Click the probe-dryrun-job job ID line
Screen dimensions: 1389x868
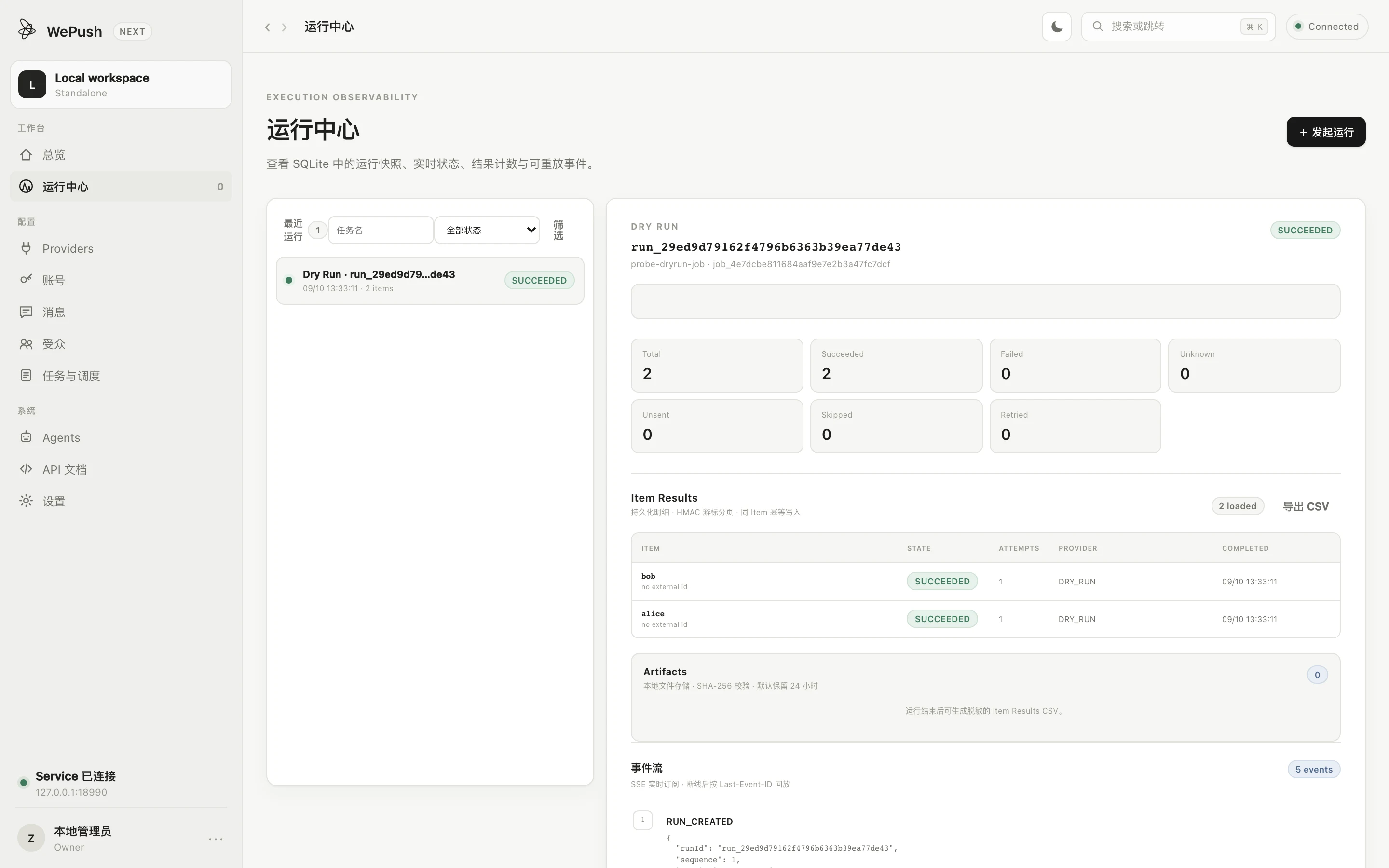click(761, 264)
